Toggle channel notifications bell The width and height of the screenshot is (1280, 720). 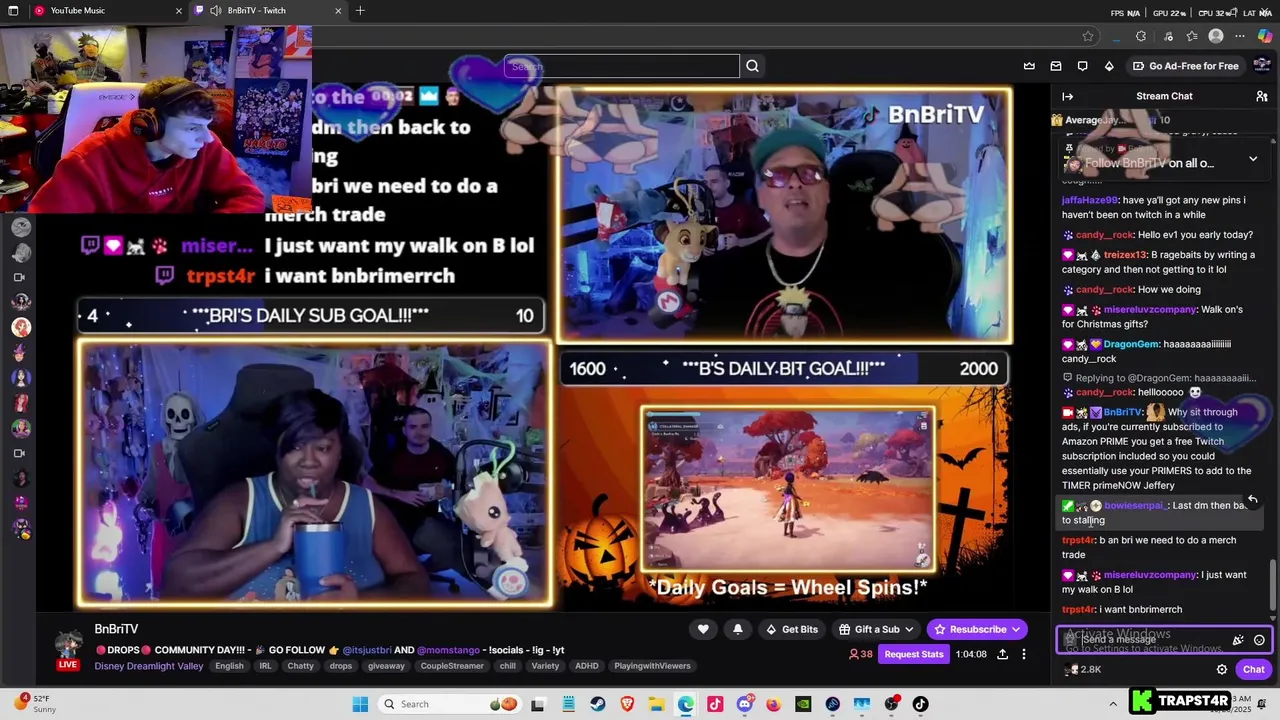tap(738, 629)
